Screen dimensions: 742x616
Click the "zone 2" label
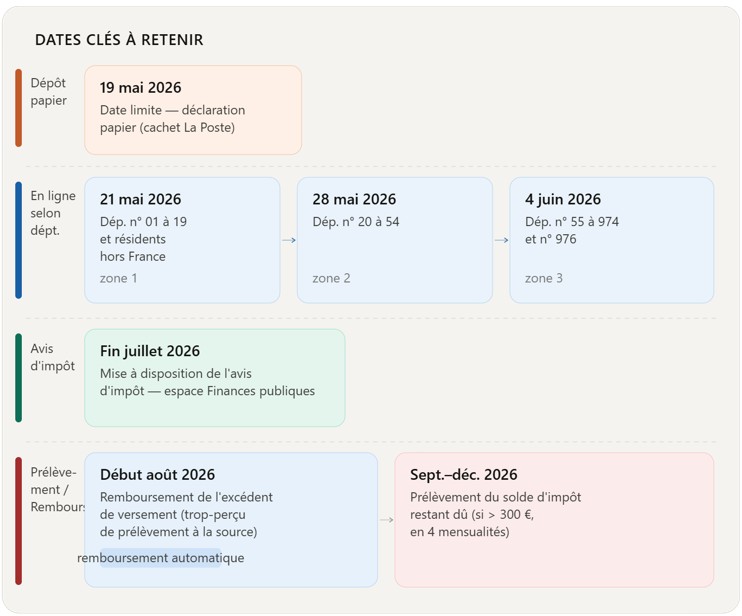click(331, 278)
